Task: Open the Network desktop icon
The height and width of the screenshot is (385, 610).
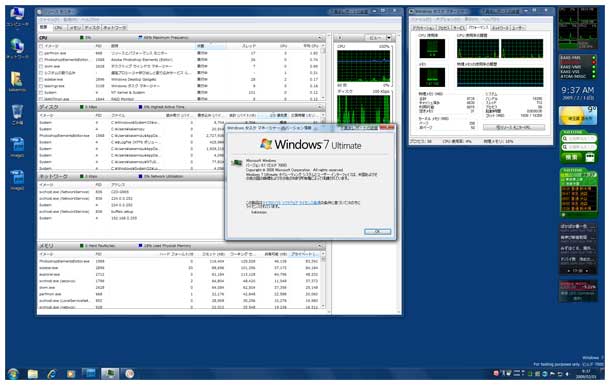Action: coord(17,48)
